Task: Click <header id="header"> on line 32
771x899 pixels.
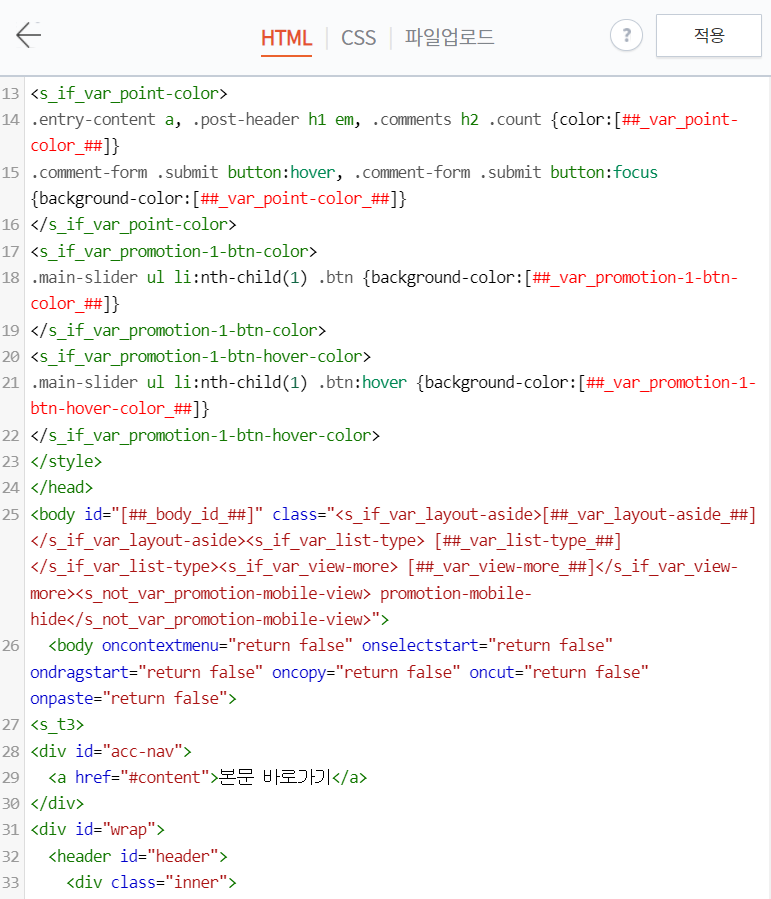Action: tap(138, 856)
